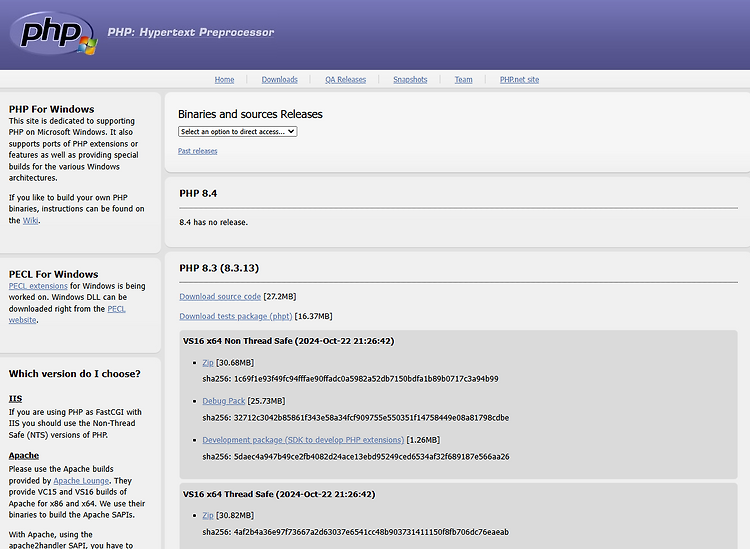The image size is (750, 549).
Task: Click the PHP logo in header
Action: [54, 33]
